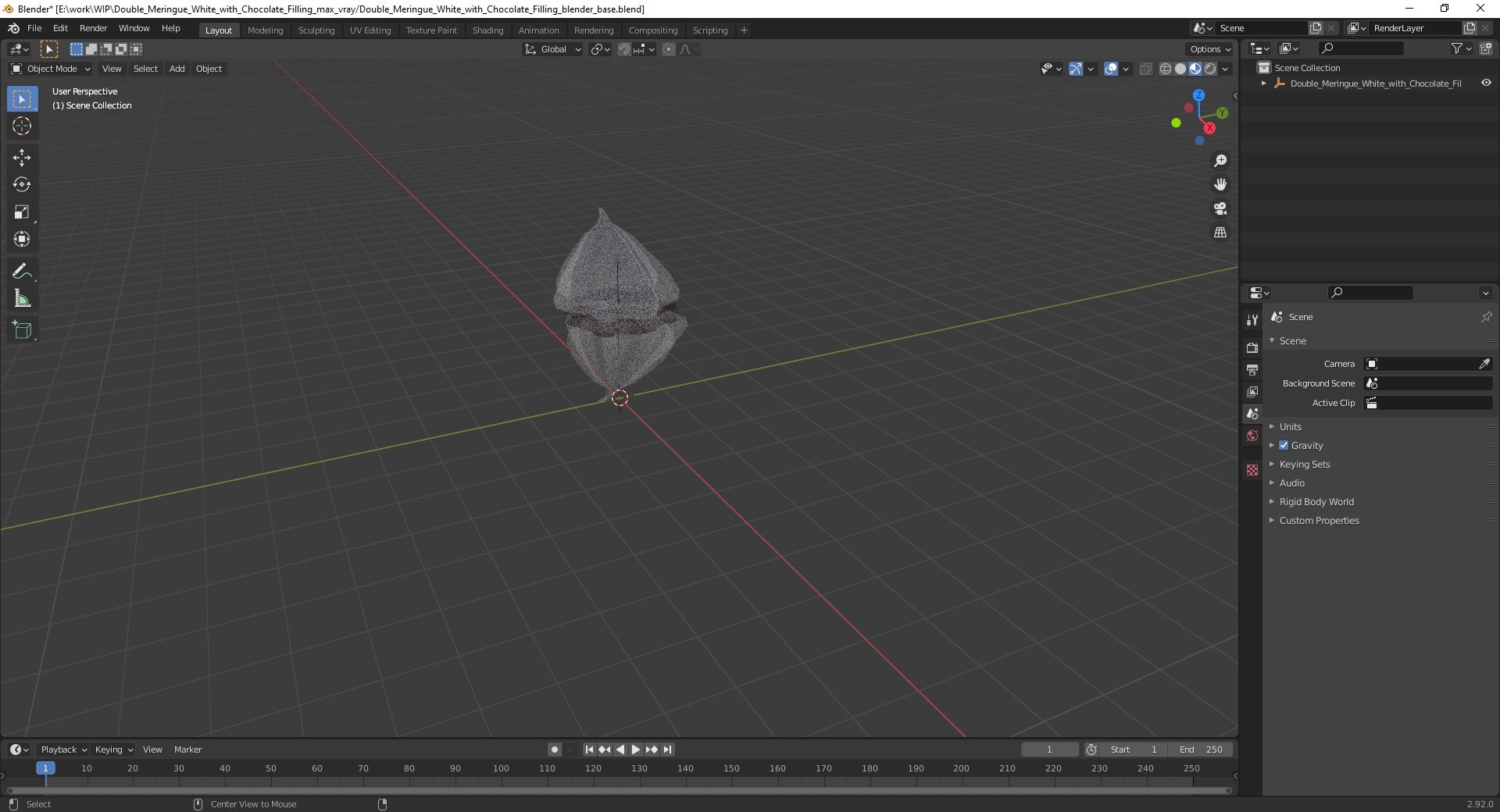Viewport: 1500px width, 812px height.
Task: Open the Texture properties tab
Action: coord(1252,470)
